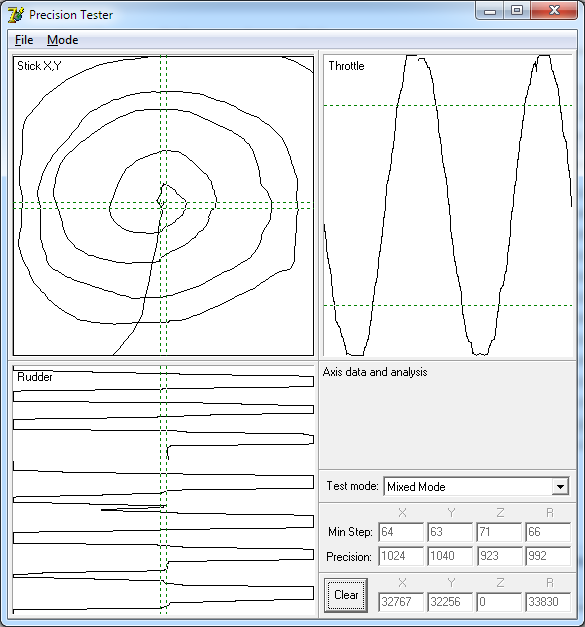The image size is (585, 627).
Task: Open the File menu
Action: pyautogui.click(x=24, y=40)
